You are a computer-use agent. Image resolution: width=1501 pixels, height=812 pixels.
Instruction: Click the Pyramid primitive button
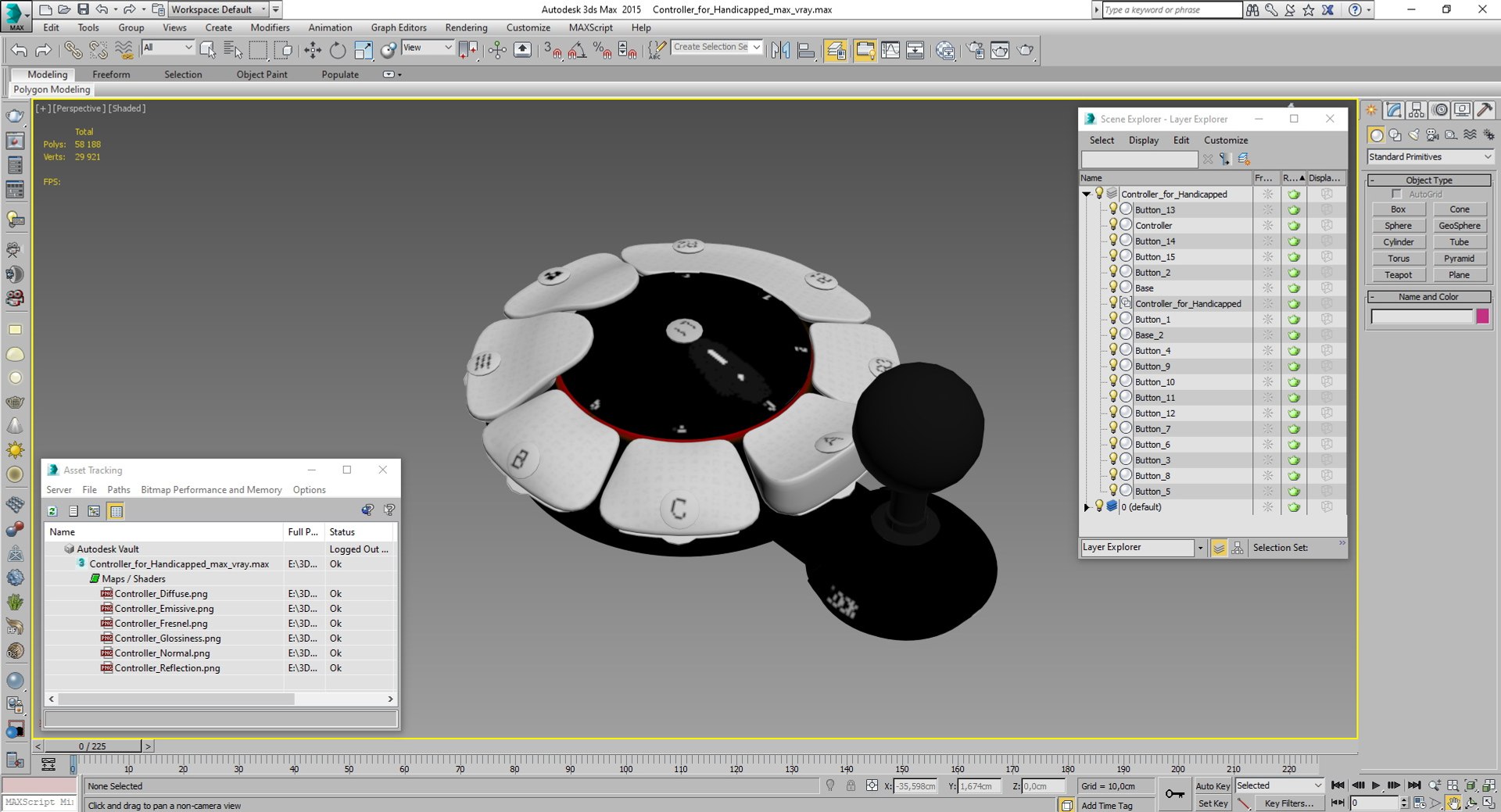pos(1459,259)
